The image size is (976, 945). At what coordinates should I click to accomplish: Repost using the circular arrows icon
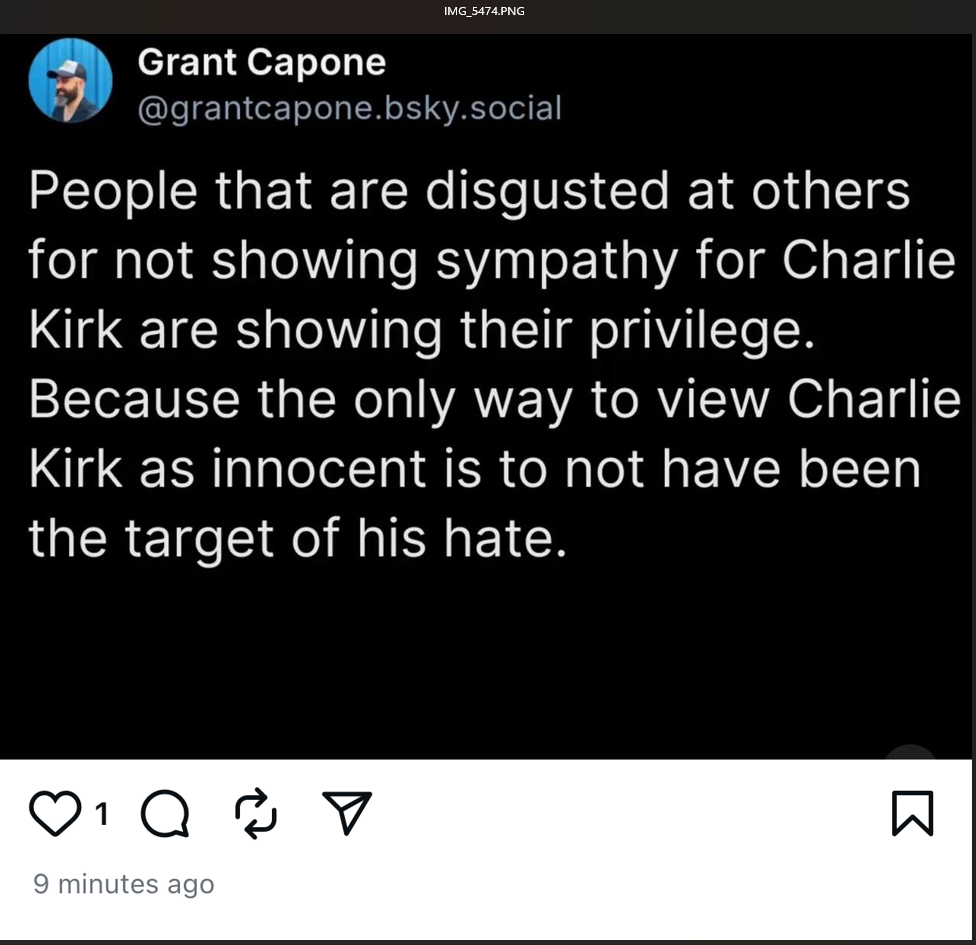pyautogui.click(x=256, y=813)
